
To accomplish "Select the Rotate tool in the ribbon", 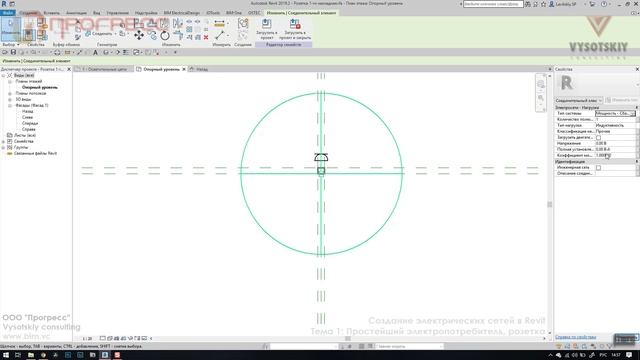I will point(165,36).
